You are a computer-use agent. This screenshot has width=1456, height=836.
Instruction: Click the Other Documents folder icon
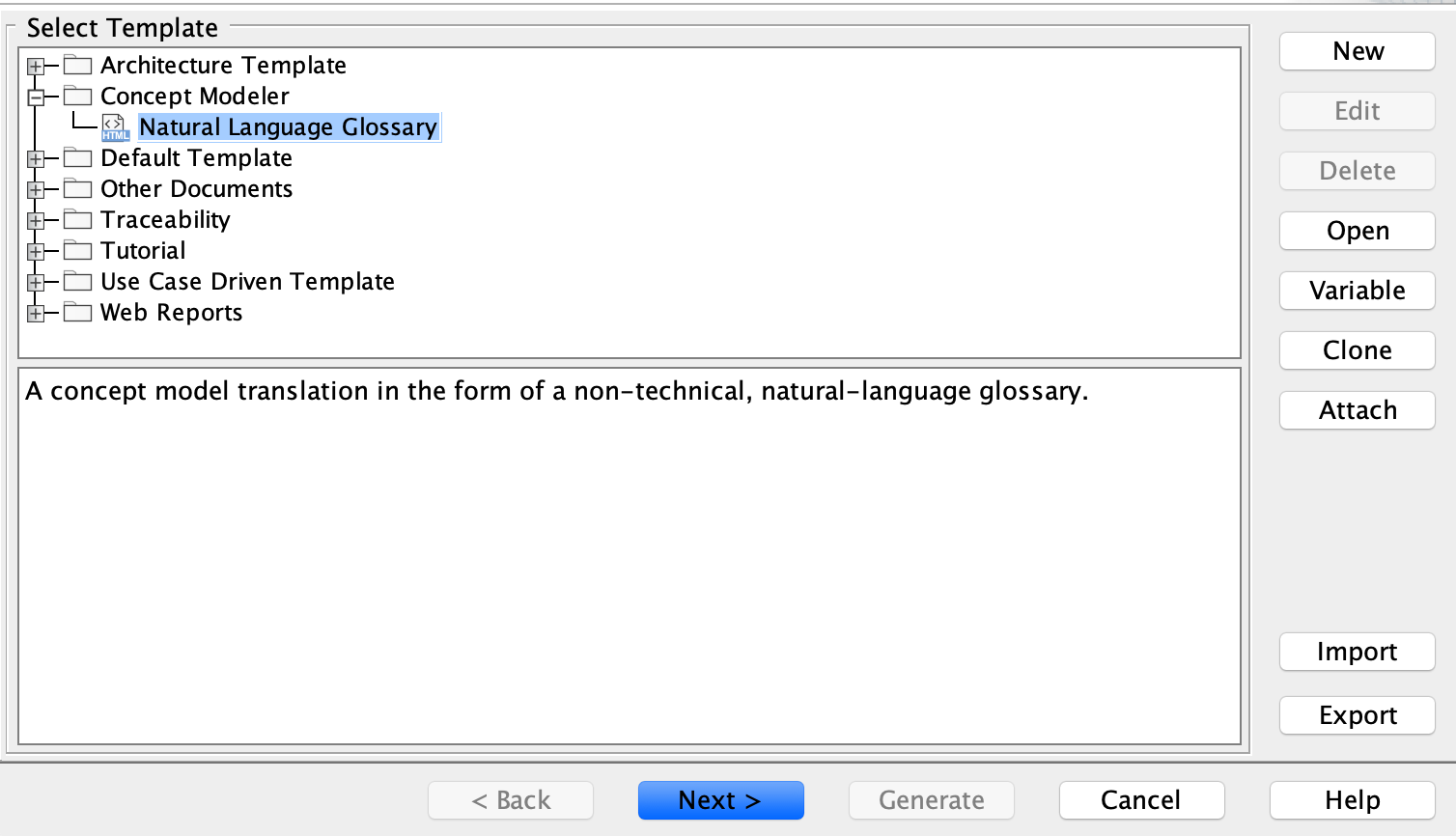point(78,189)
